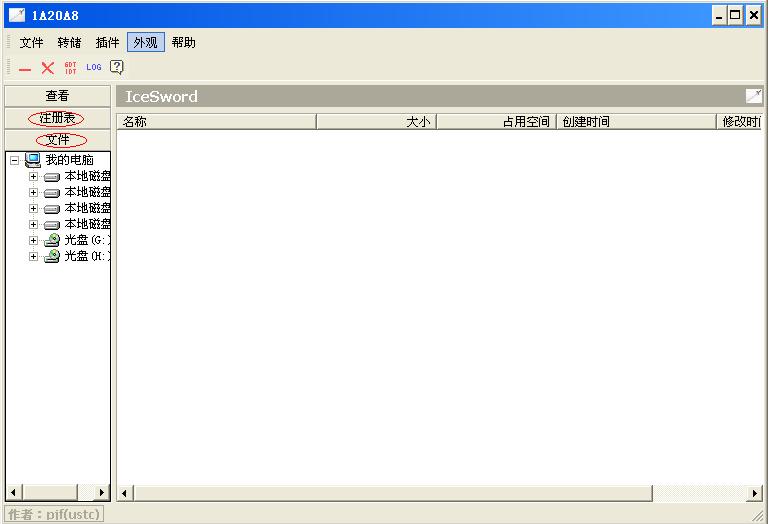Open the LOG toolbar icon

pyautogui.click(x=94, y=67)
